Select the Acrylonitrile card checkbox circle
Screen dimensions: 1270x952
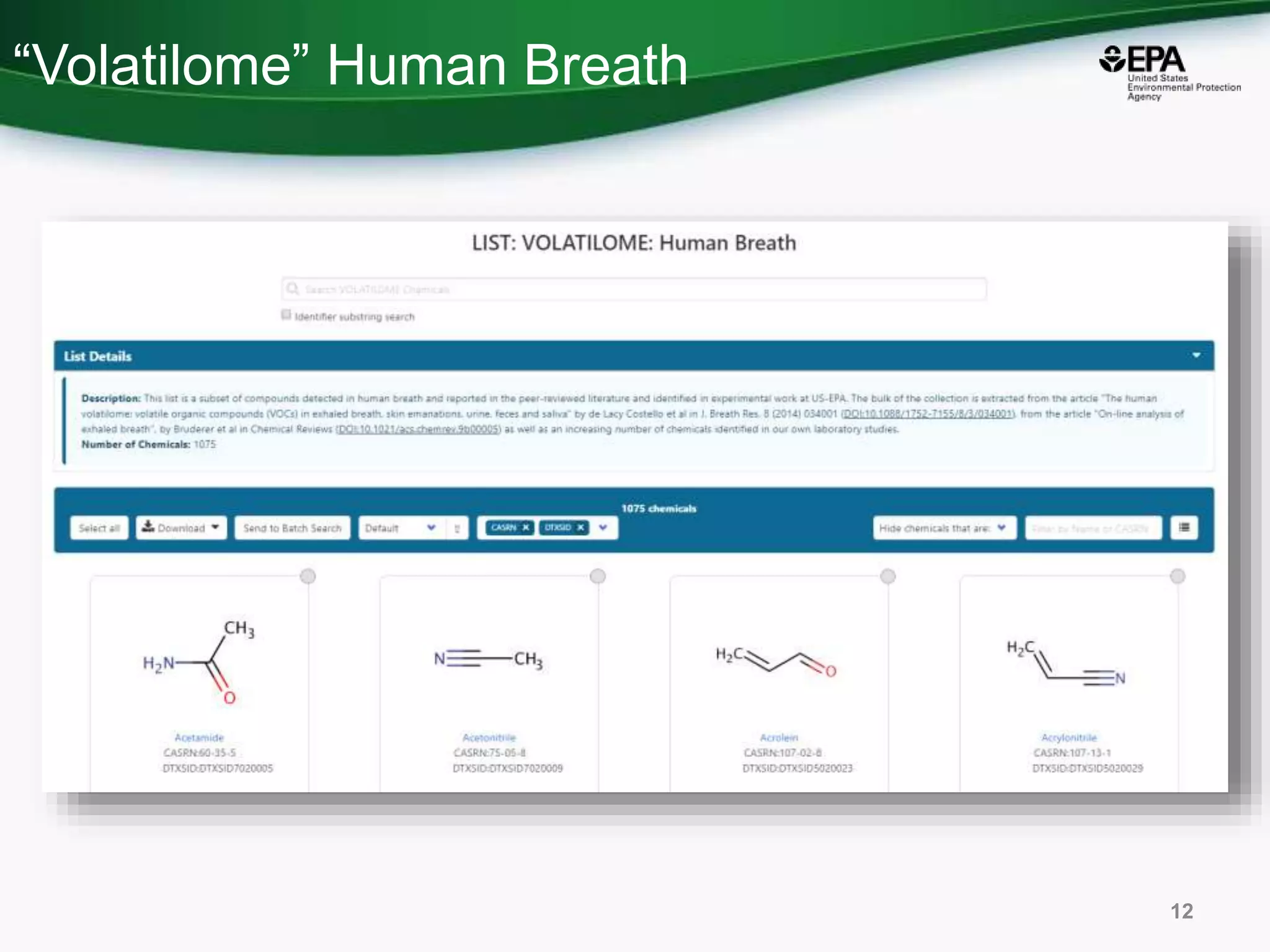tap(1178, 576)
